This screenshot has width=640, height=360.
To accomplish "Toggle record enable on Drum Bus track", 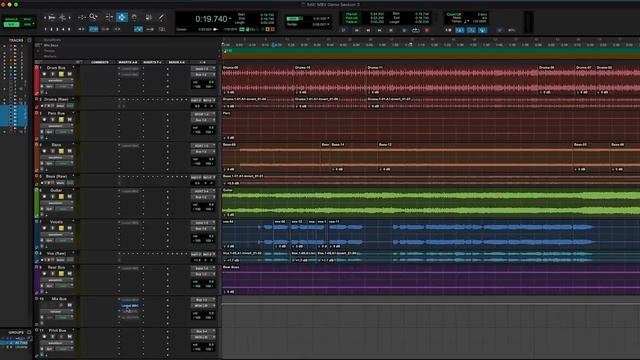I will (x=44, y=74).
